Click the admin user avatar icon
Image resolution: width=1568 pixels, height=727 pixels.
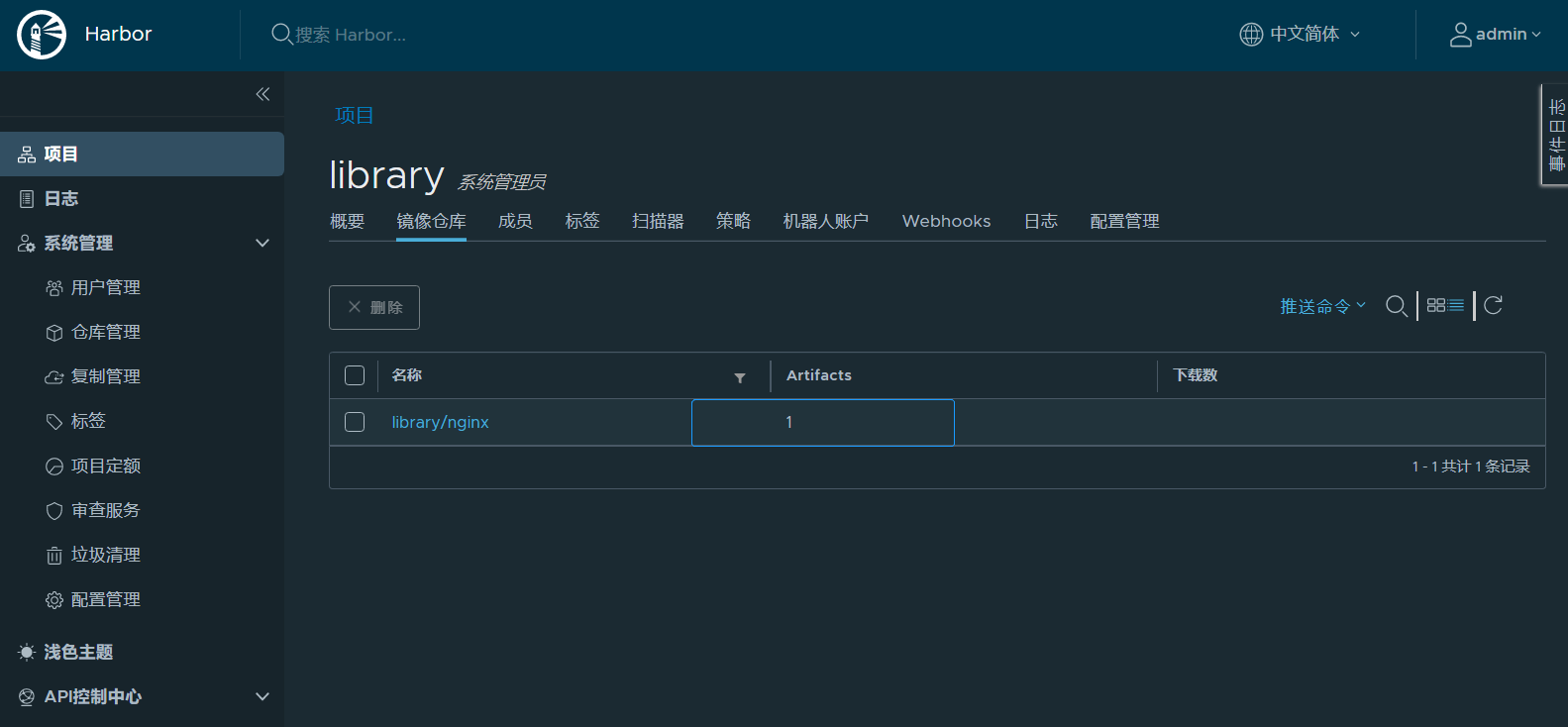pyautogui.click(x=1460, y=35)
